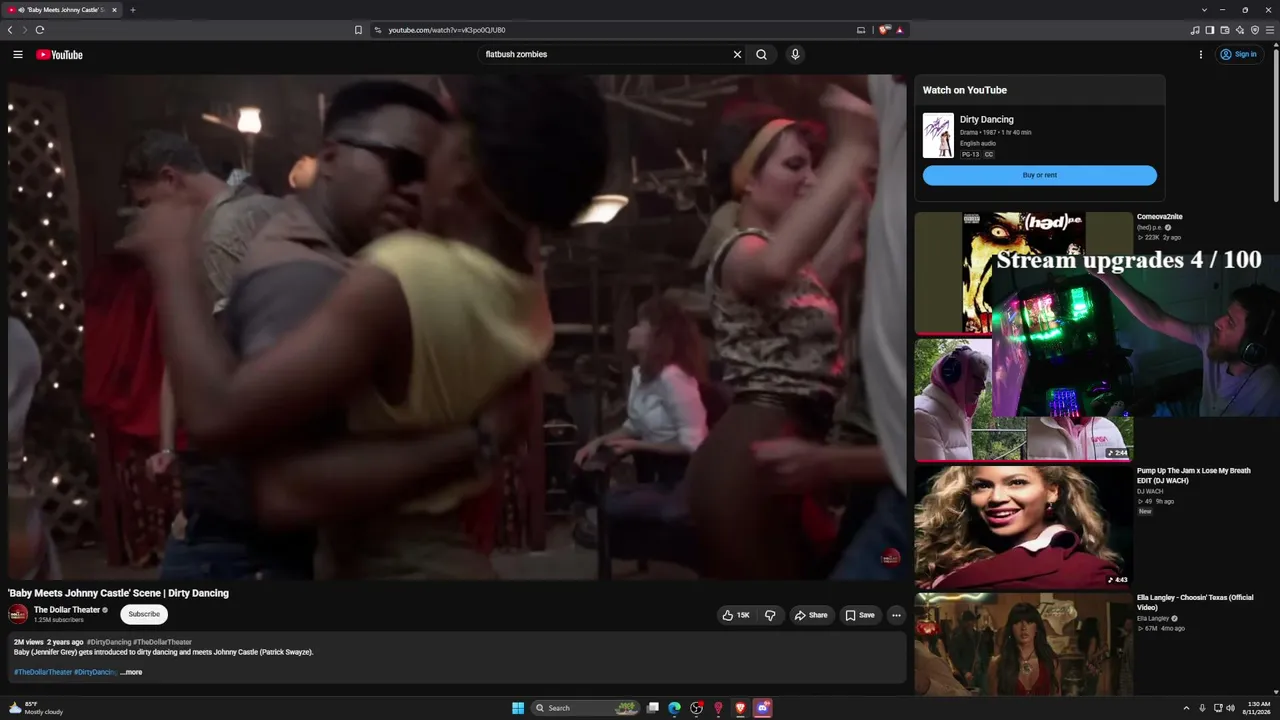Screen dimensions: 1280x720
Task: Open more actions next to Save
Action: click(x=896, y=615)
